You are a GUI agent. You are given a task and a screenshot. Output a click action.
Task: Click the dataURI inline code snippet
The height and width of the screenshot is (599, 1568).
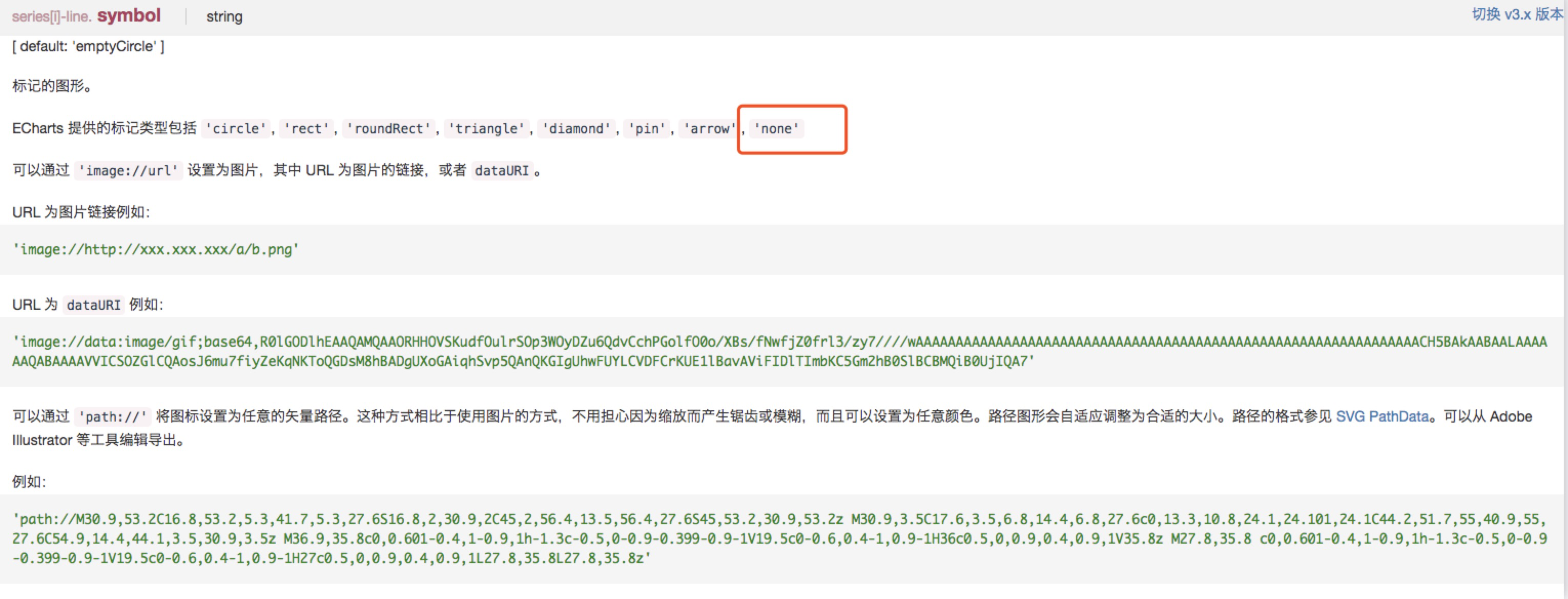click(502, 171)
